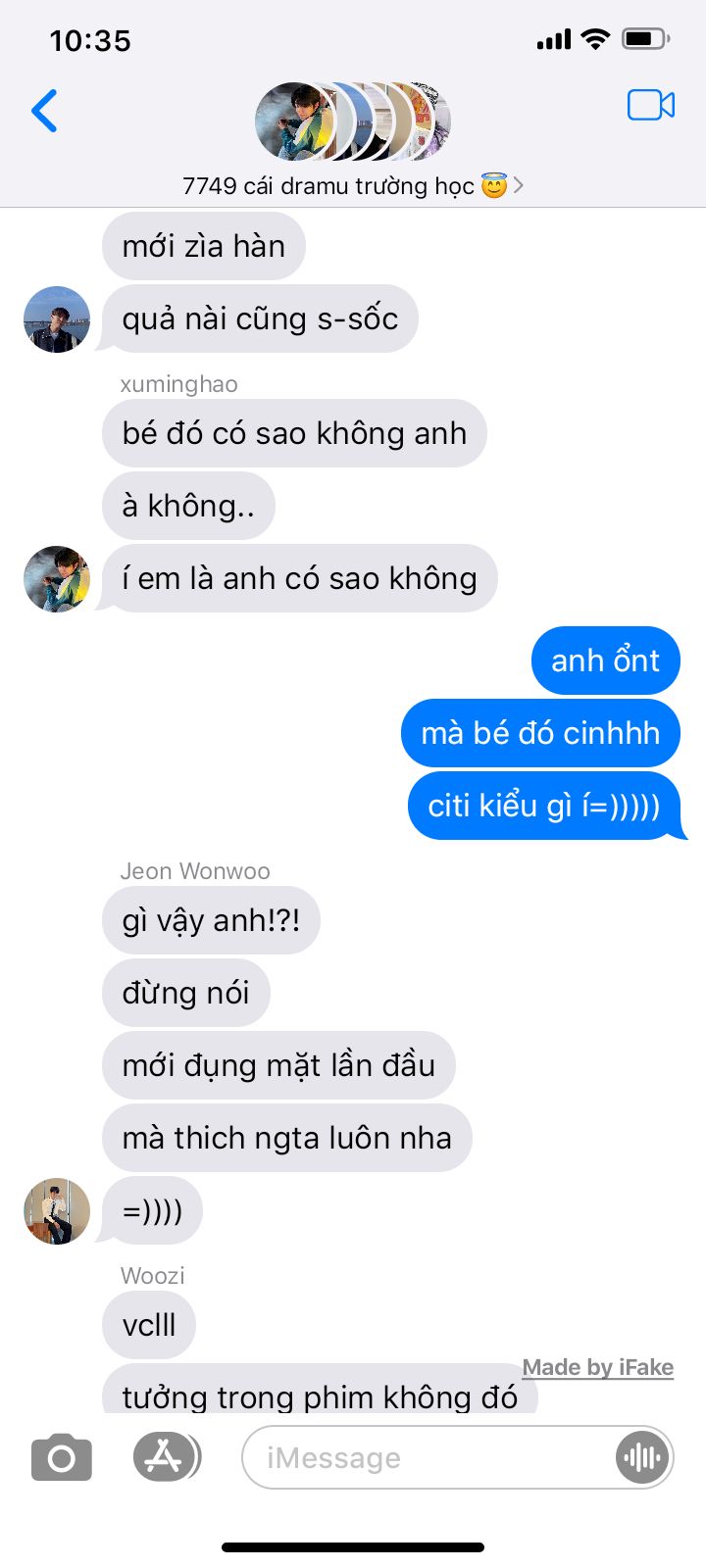
Task: Tap the "citi kiểu gì í=)))))" bubble
Action: tap(545, 806)
